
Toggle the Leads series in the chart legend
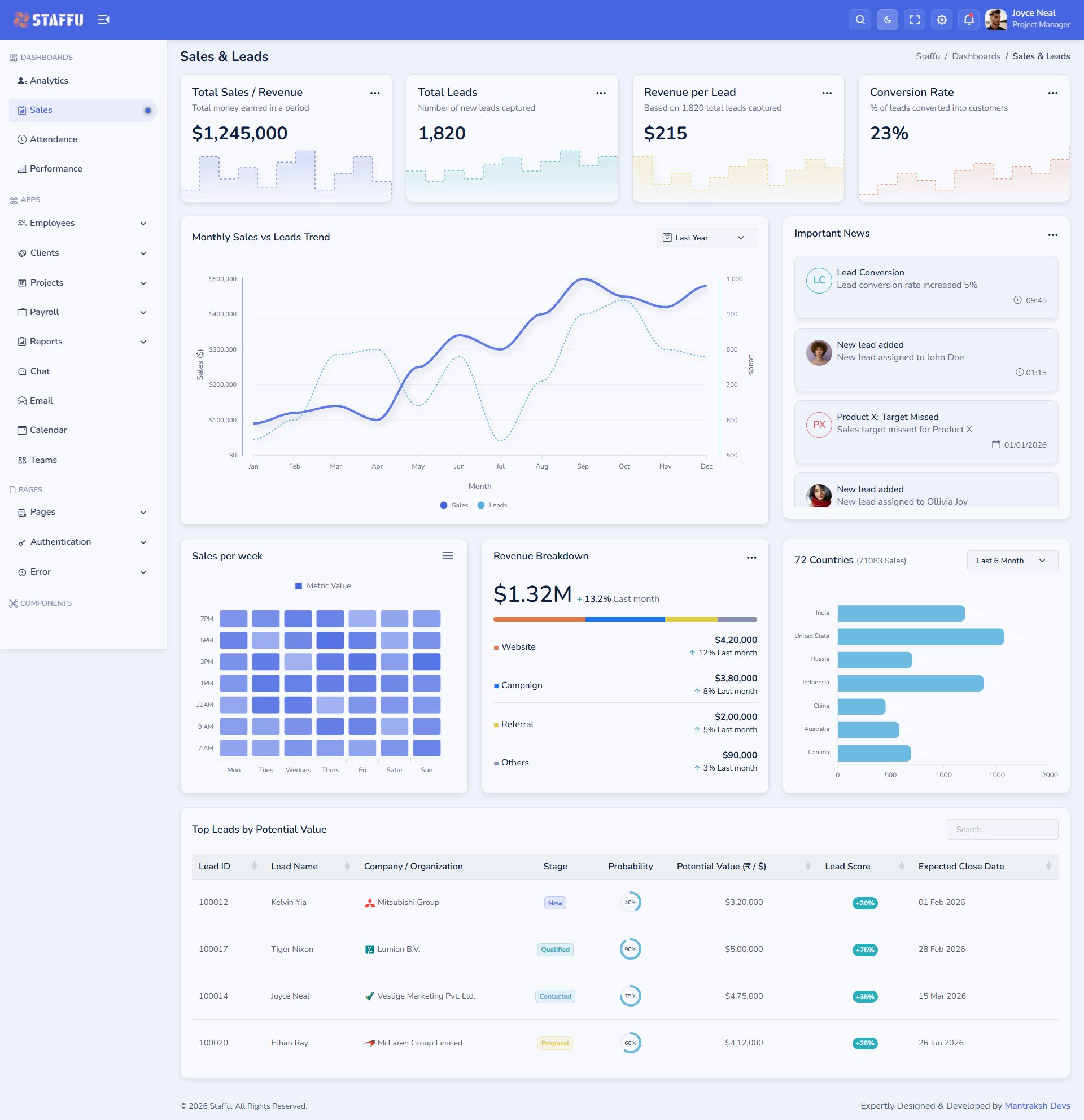click(492, 505)
